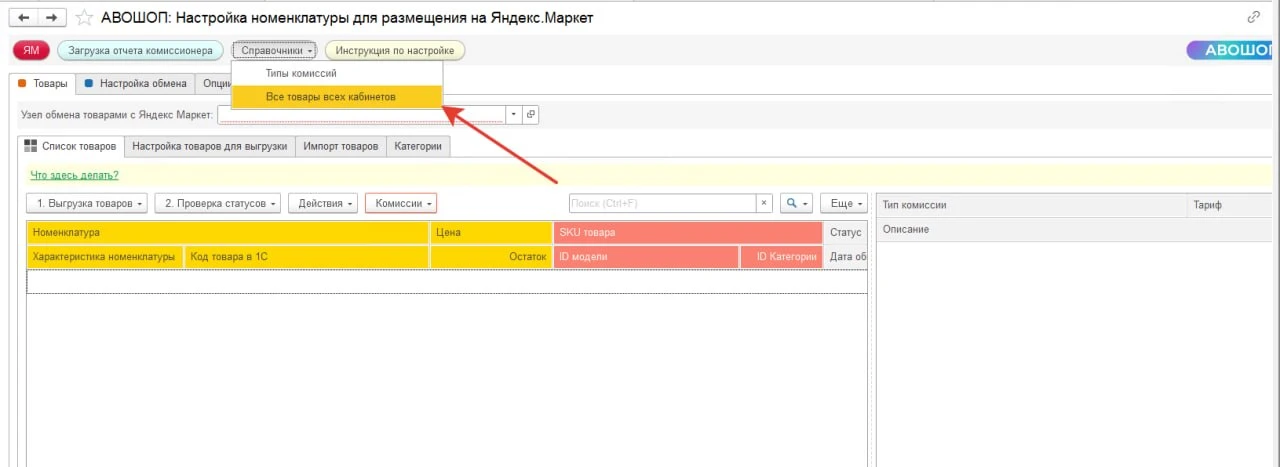Copy link using the chain icon
The width and height of the screenshot is (1280, 467).
coord(1253,17)
